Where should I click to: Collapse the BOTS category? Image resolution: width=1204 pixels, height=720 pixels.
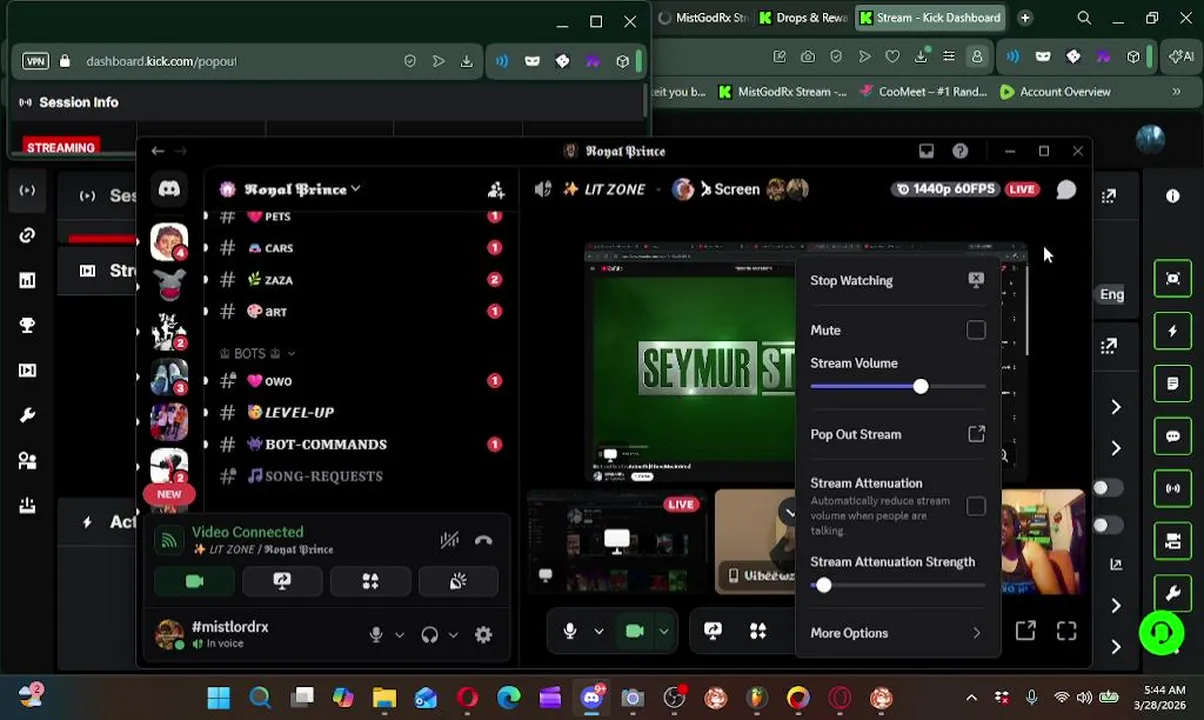click(x=257, y=353)
